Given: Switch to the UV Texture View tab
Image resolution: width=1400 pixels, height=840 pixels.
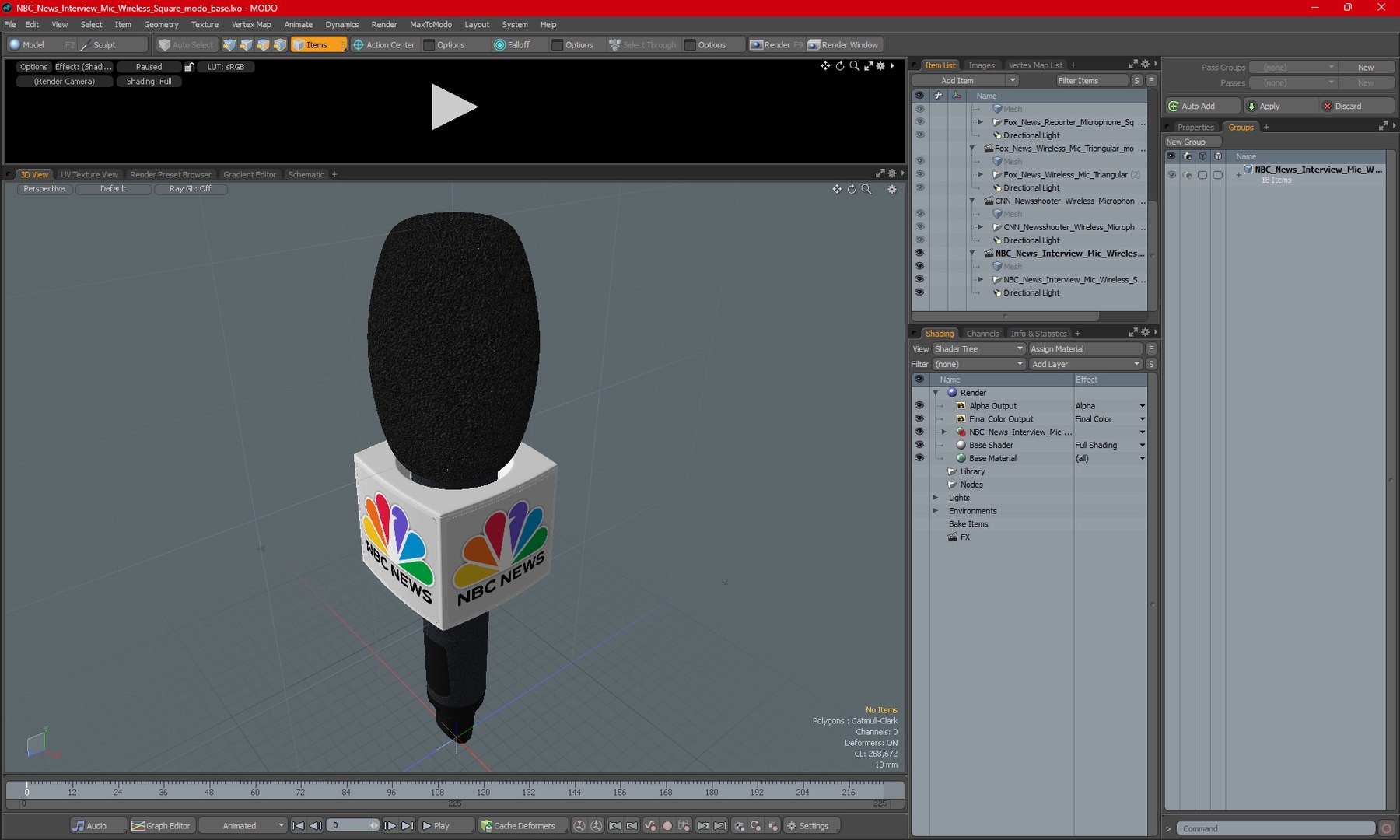Looking at the screenshot, I should click(x=89, y=175).
